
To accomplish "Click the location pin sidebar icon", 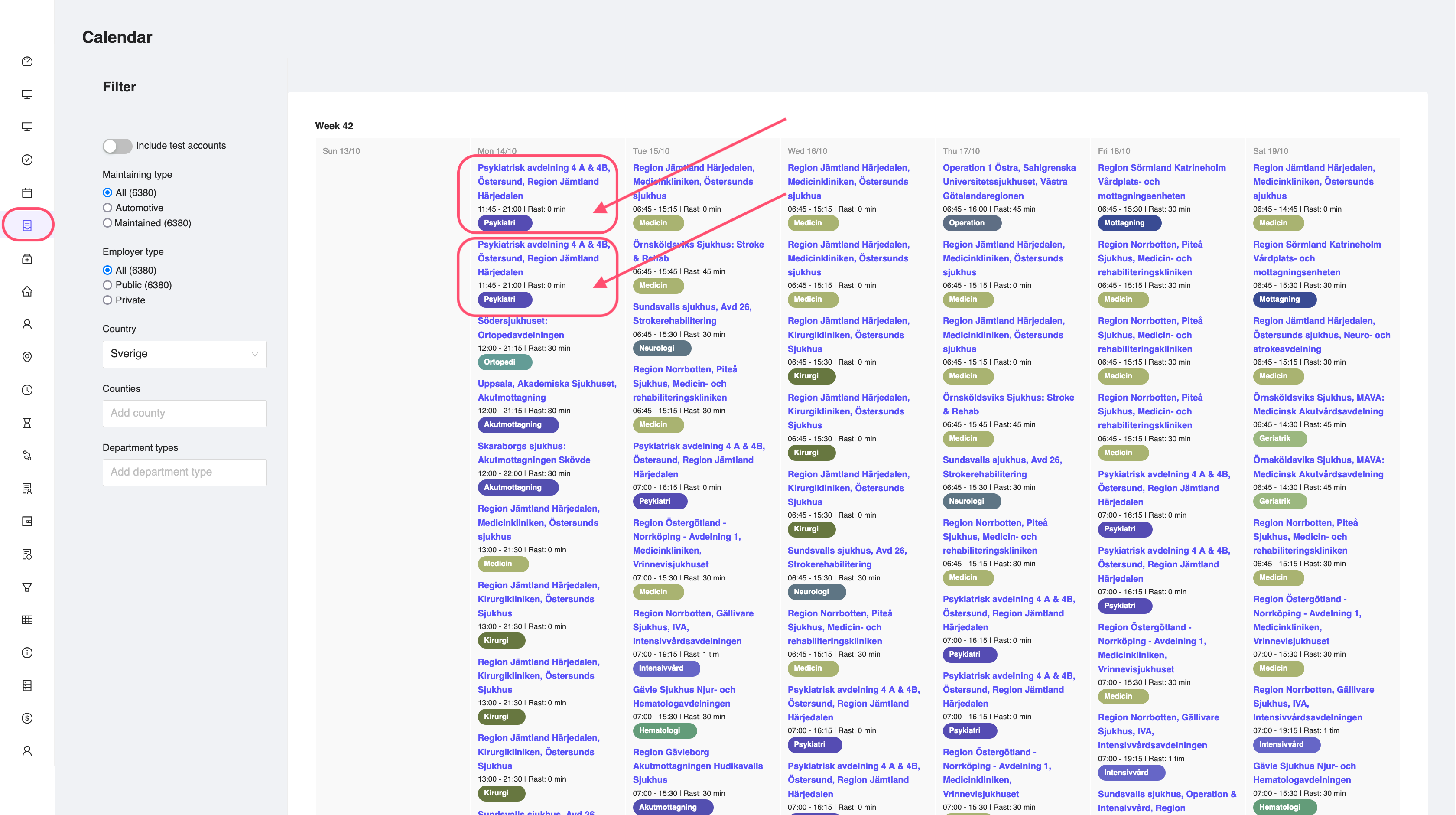I will (26, 357).
